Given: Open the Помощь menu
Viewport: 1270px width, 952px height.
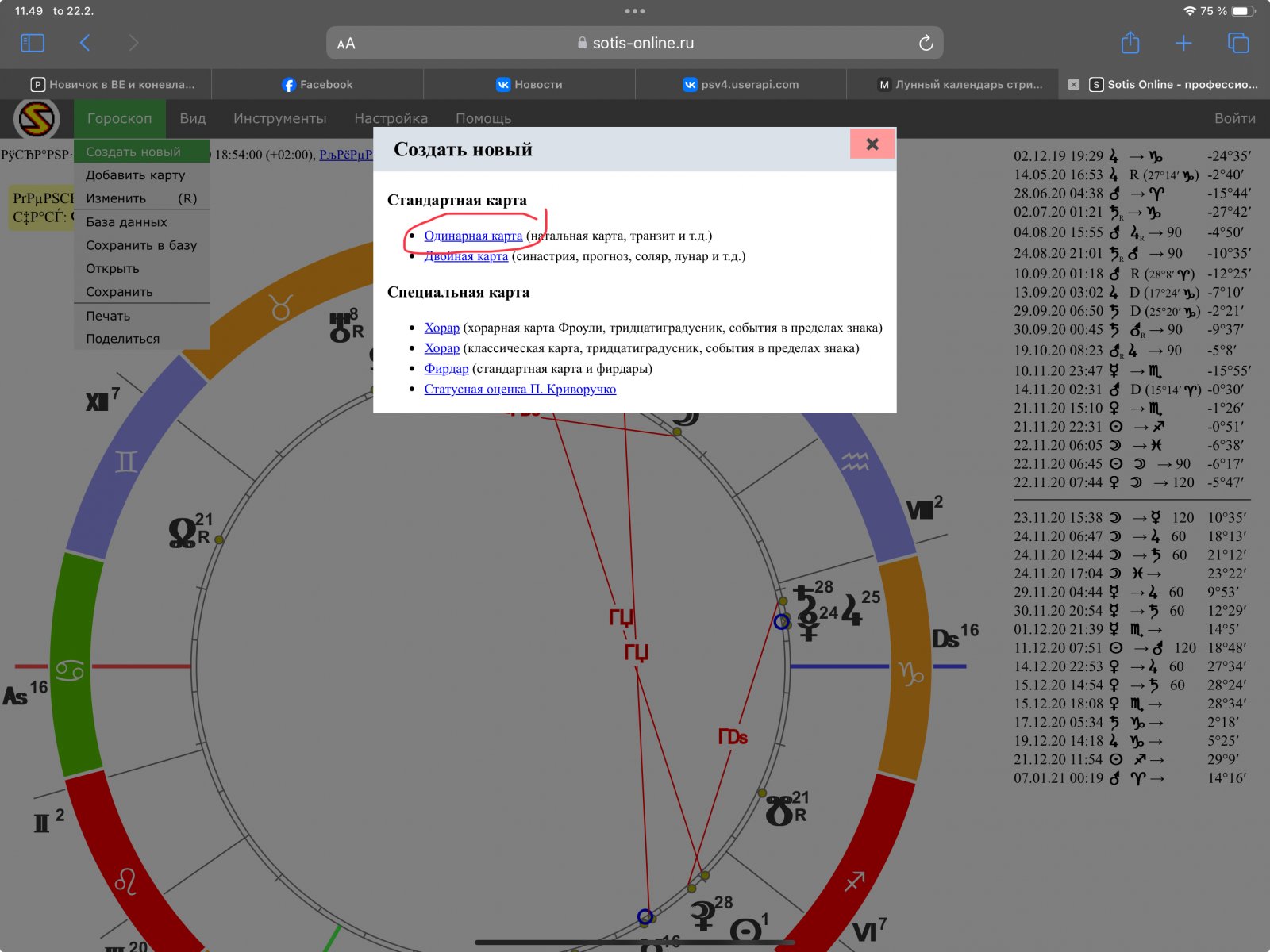Looking at the screenshot, I should click(x=483, y=118).
